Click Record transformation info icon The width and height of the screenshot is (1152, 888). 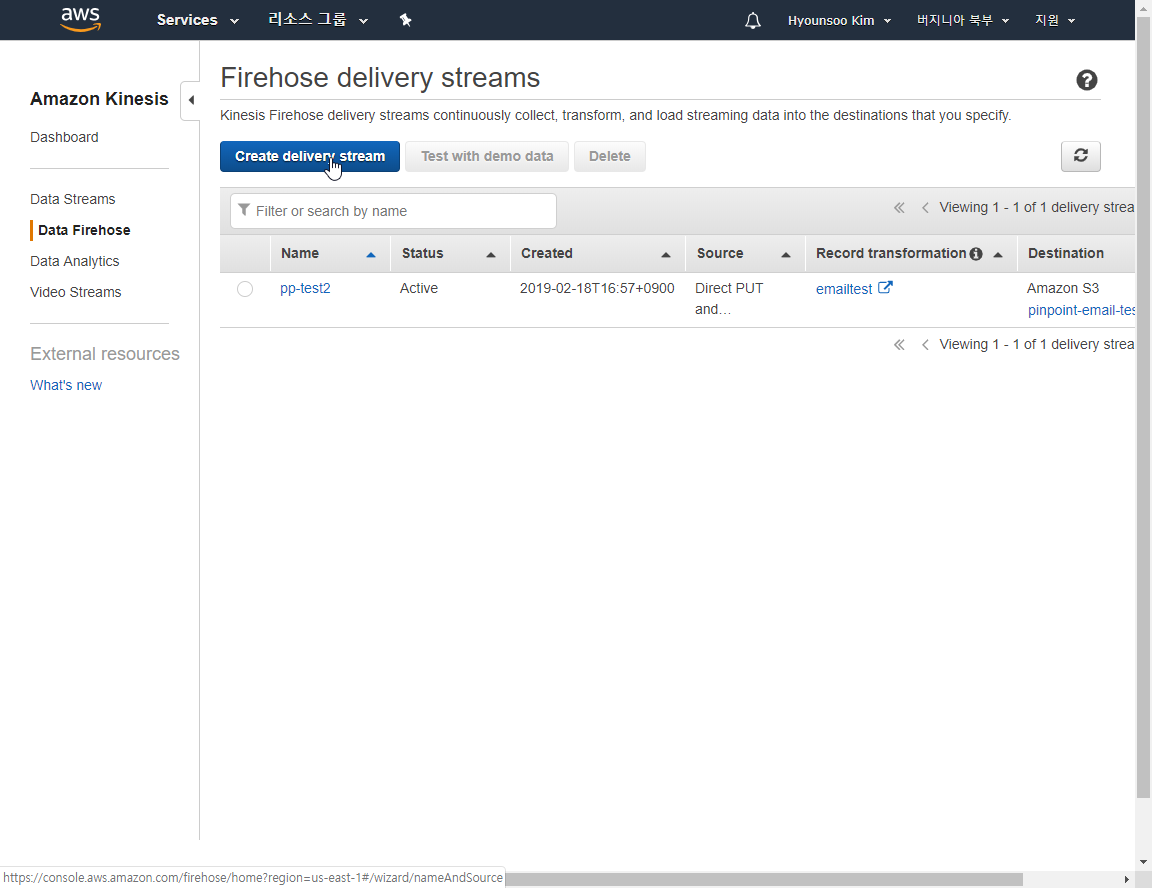[x=976, y=254]
